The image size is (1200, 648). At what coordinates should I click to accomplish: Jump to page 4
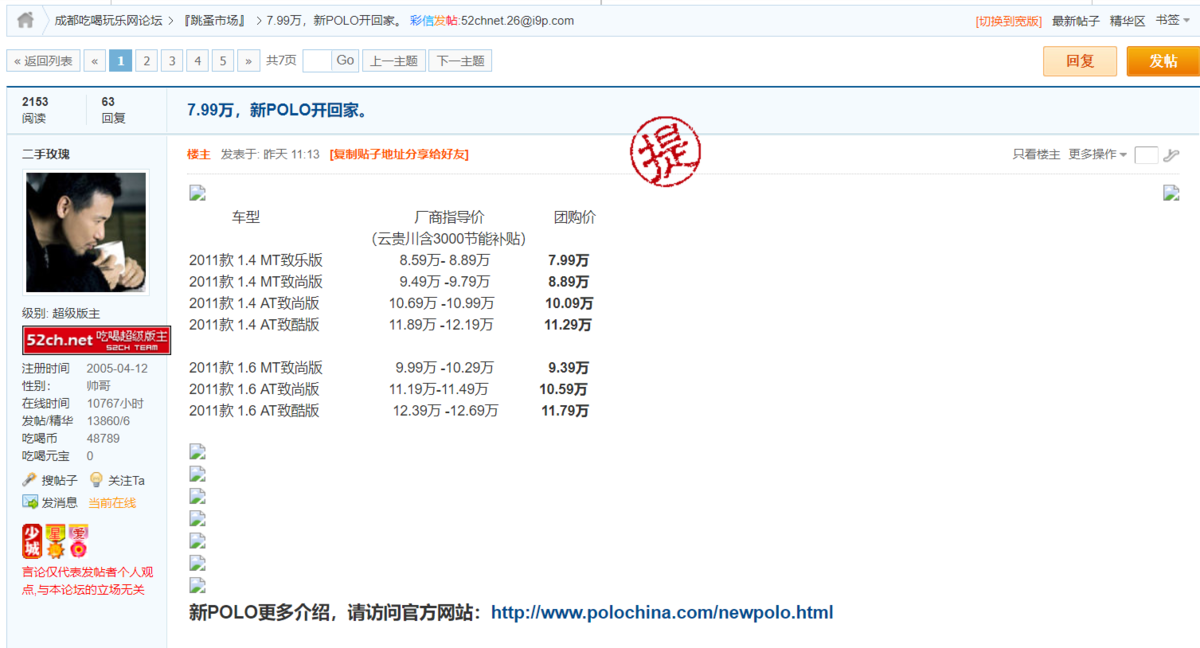point(198,61)
